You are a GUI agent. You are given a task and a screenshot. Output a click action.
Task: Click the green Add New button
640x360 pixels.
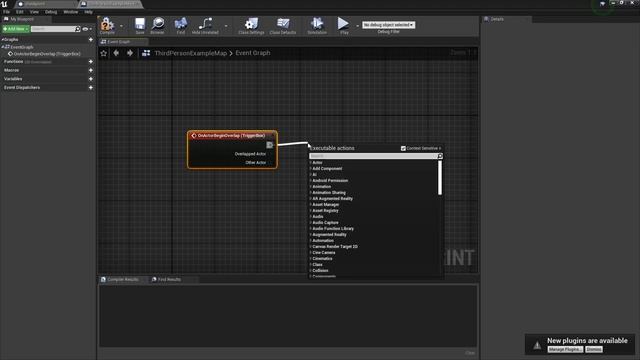point(16,29)
